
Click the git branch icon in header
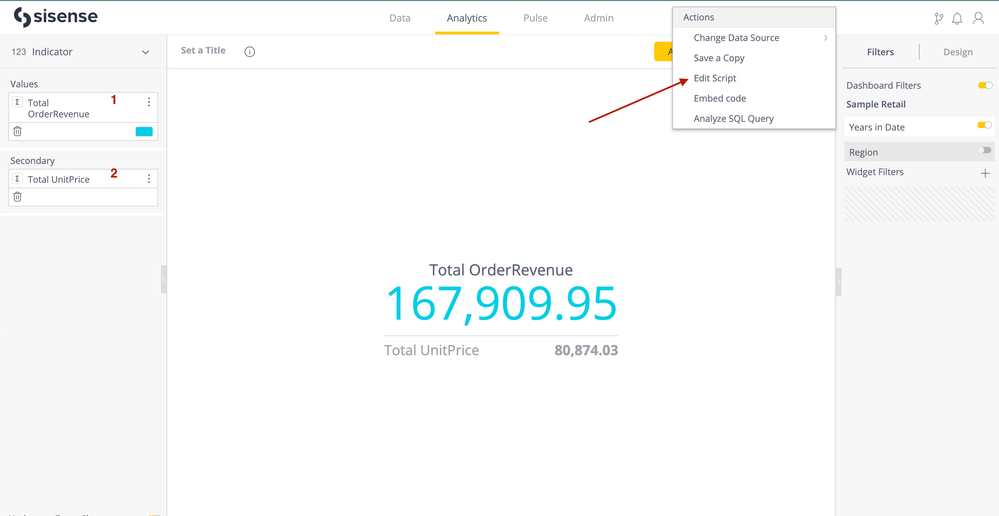(938, 18)
